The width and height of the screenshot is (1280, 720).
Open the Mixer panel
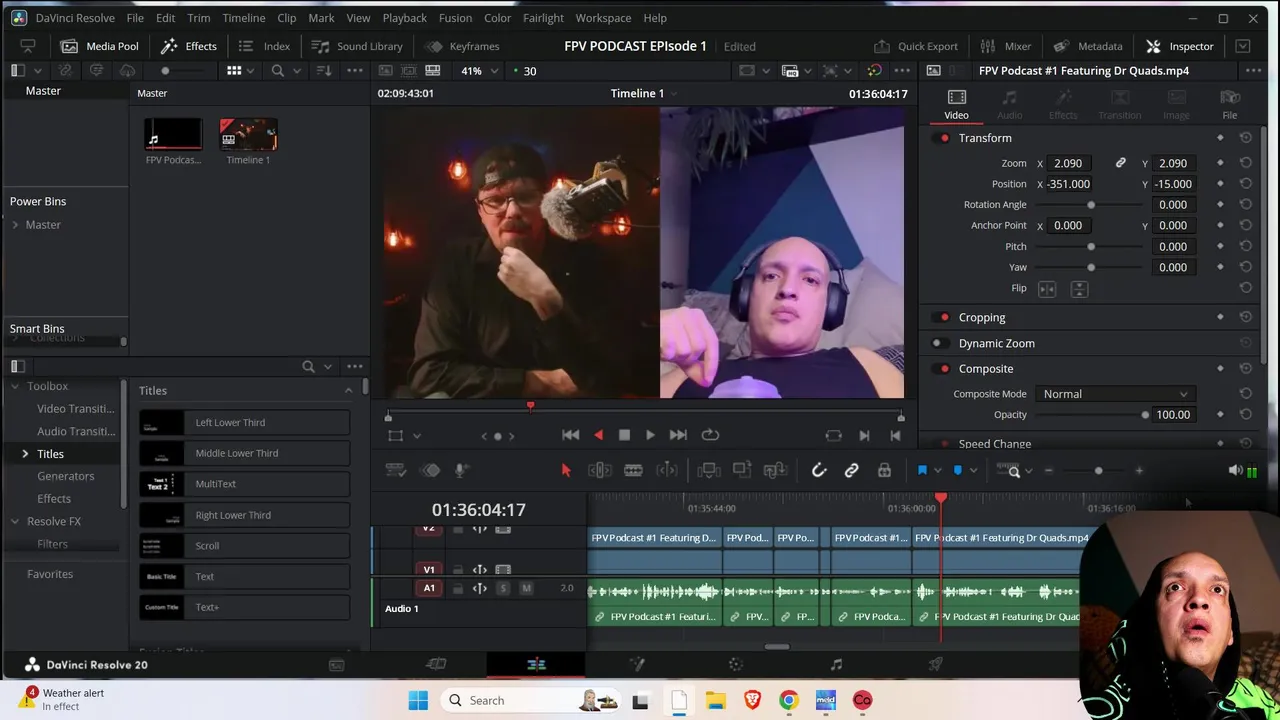coord(1005,46)
